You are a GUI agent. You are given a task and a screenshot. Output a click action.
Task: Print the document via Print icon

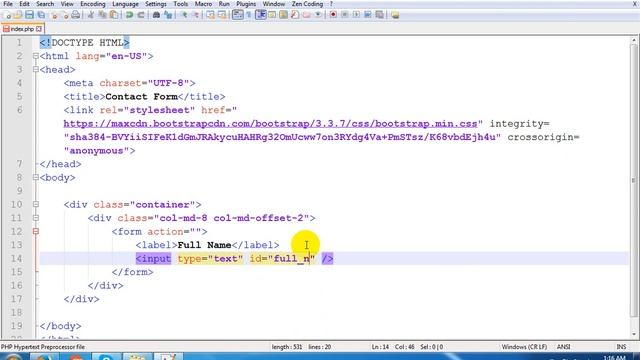[x=76, y=15]
